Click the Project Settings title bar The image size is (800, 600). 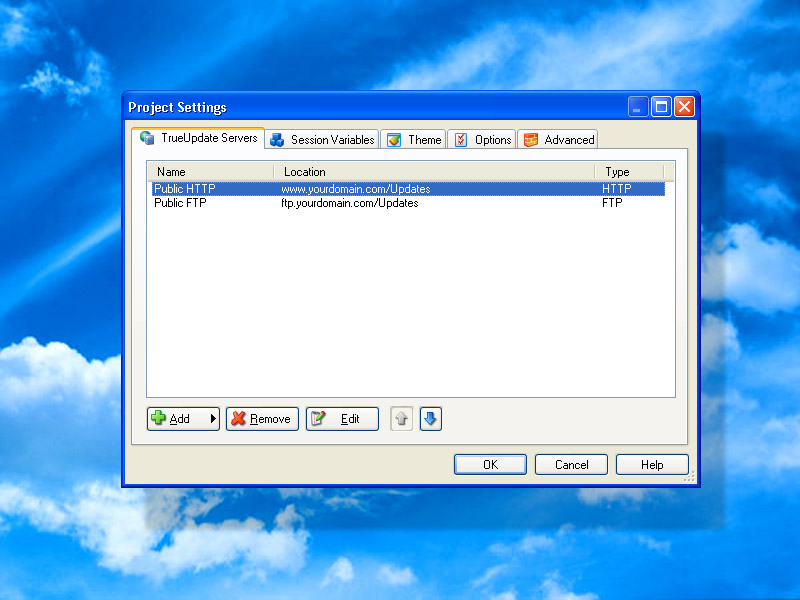[x=375, y=107]
